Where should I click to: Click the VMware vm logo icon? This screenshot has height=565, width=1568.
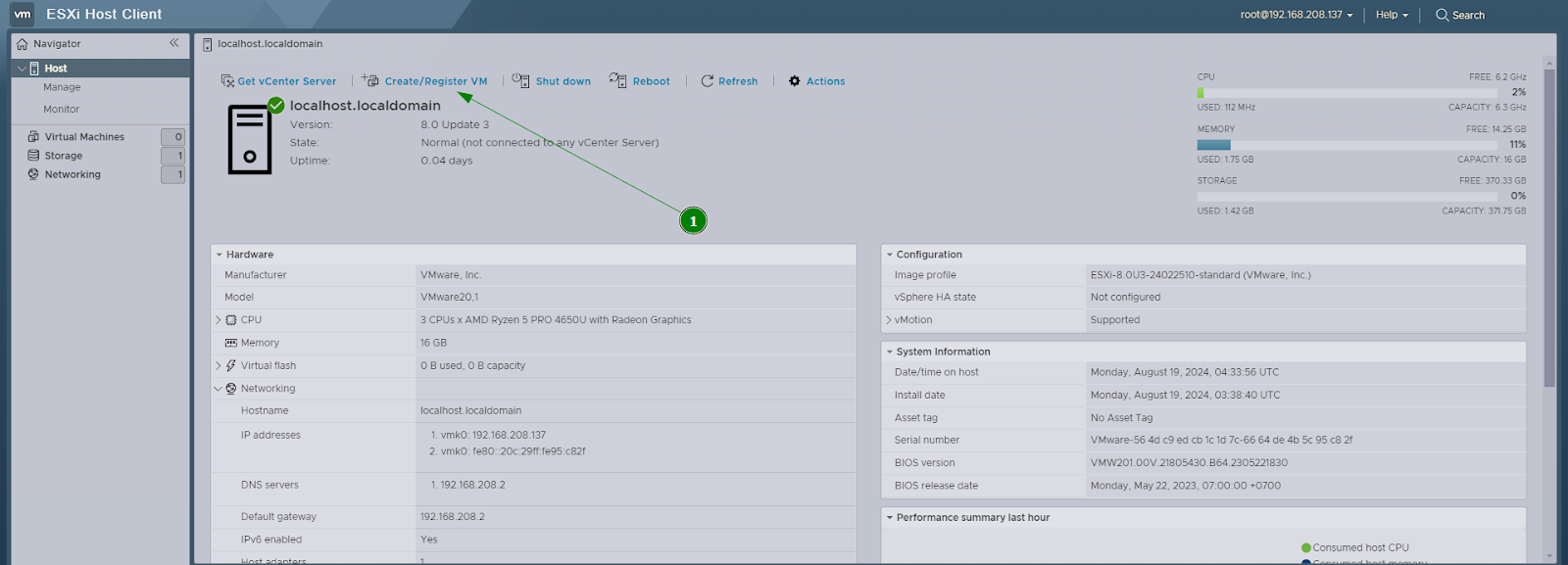(x=22, y=15)
